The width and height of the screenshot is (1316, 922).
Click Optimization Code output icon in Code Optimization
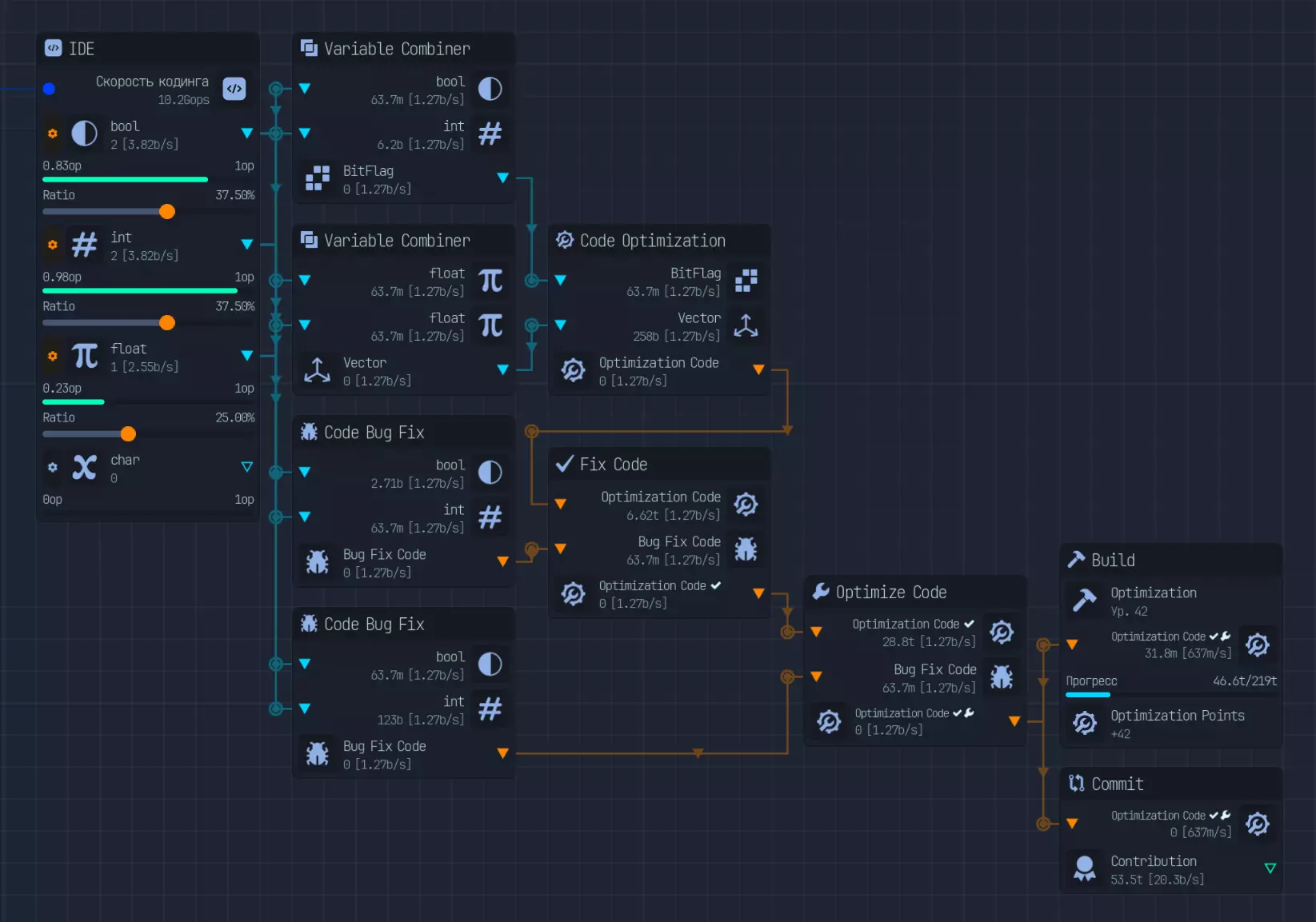pos(574,370)
